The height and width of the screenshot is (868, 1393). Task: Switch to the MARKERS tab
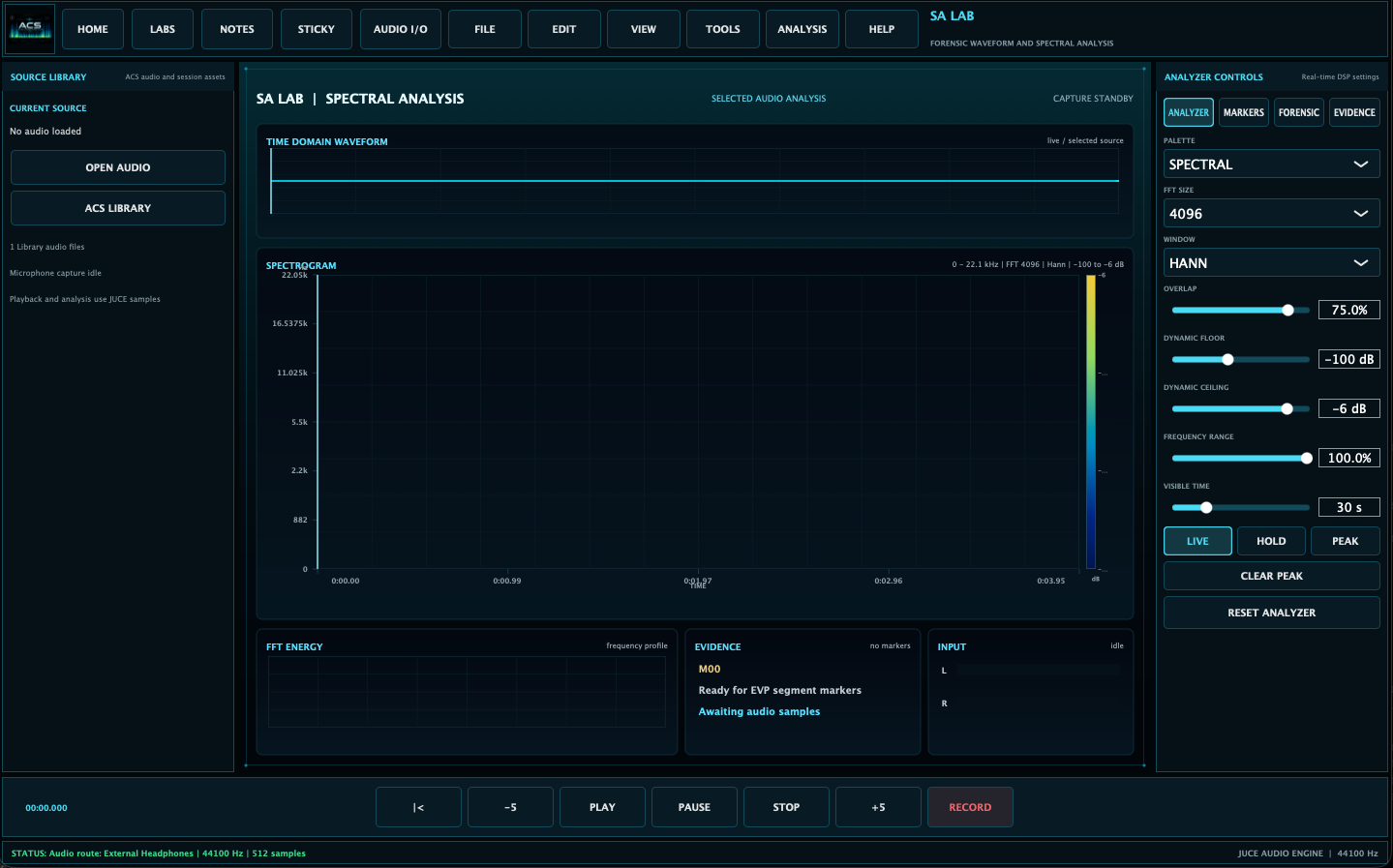coord(1244,112)
